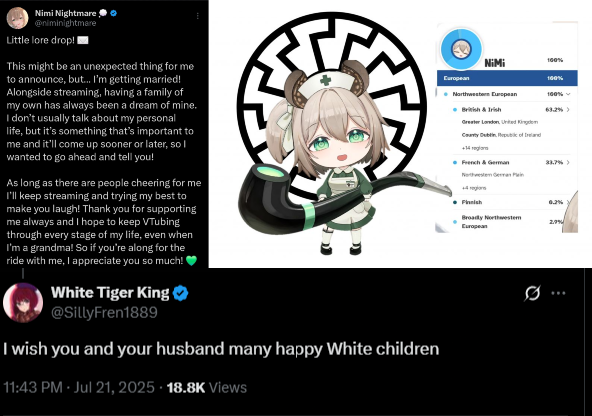This screenshot has width=592, height=416.
Task: Collapse the Northwestern European row chevron
Action: pyautogui.click(x=569, y=94)
